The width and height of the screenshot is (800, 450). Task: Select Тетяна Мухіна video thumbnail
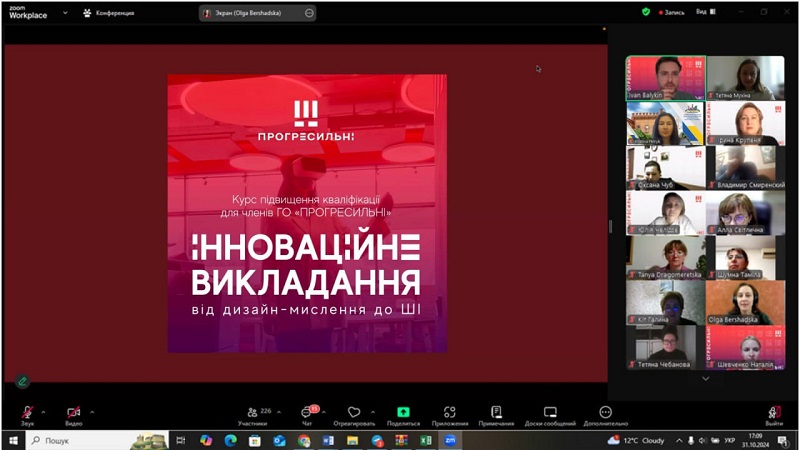click(x=745, y=78)
